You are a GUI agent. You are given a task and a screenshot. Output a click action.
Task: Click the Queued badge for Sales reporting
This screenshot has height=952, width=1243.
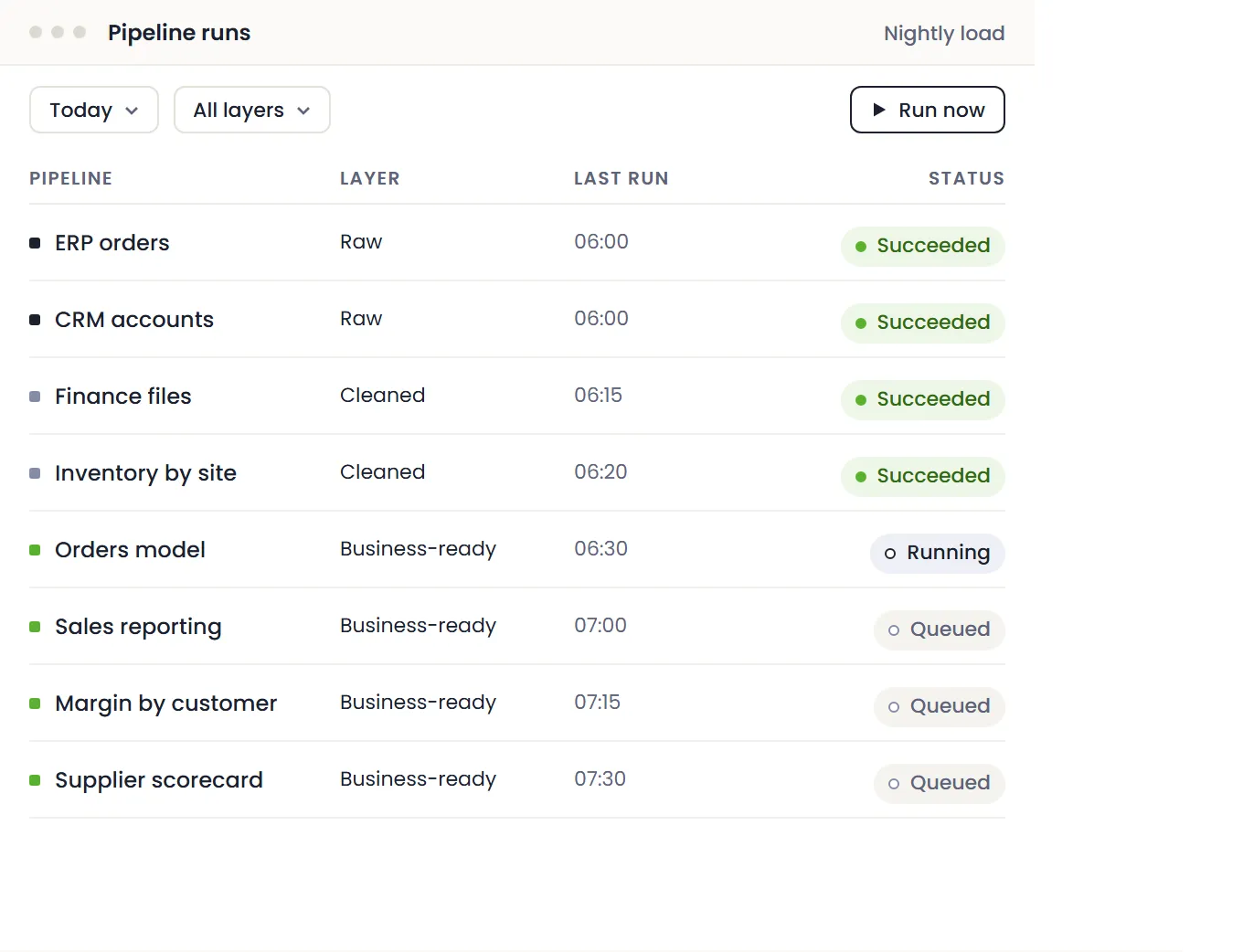[939, 629]
